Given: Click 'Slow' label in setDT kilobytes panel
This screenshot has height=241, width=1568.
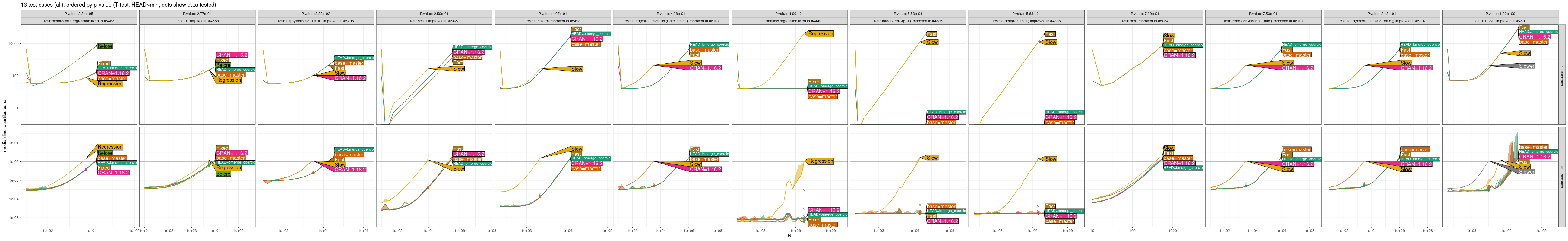Looking at the screenshot, I should point(459,69).
